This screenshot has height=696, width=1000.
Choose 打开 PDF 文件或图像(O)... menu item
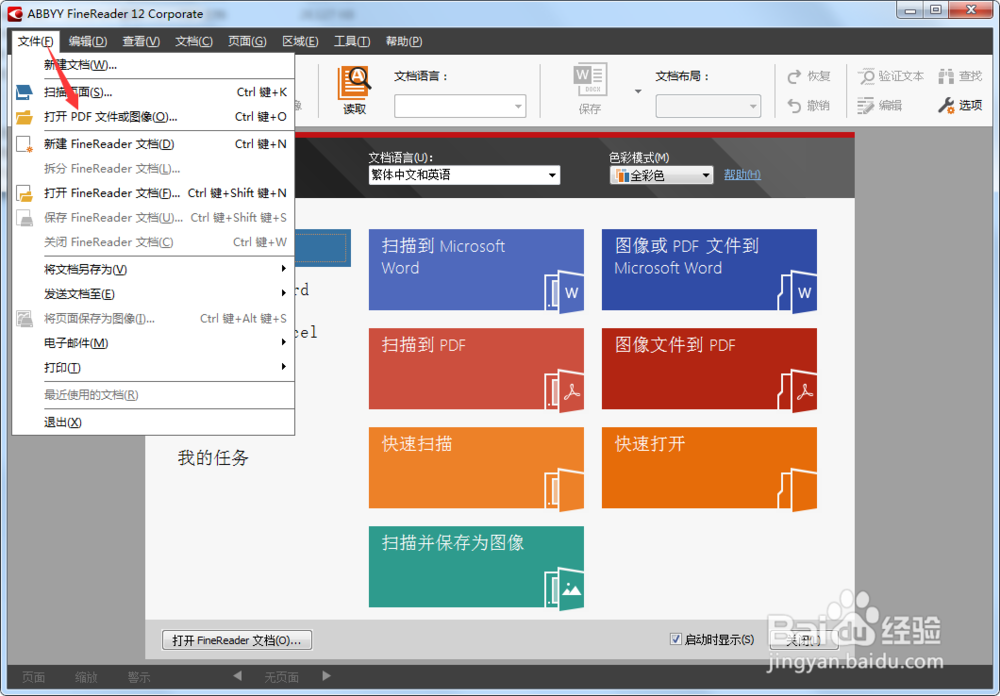click(x=153, y=117)
